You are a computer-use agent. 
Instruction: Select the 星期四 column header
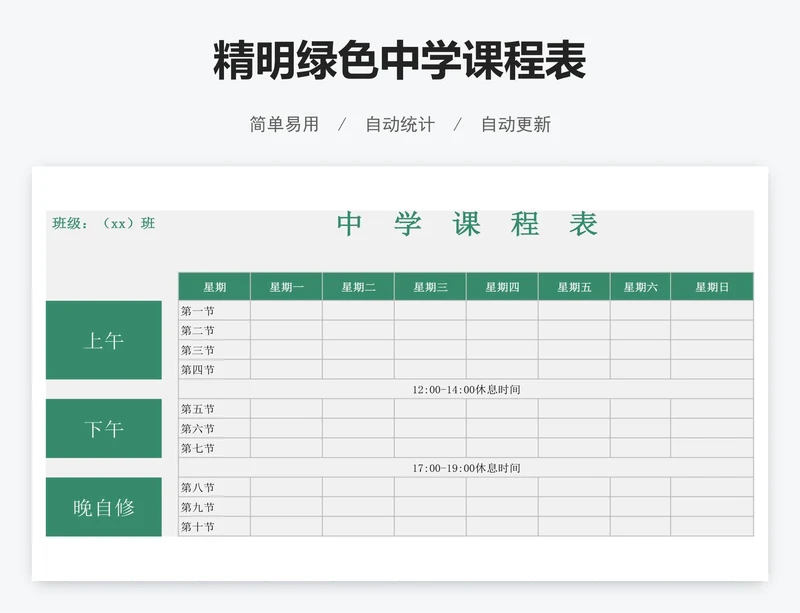click(x=502, y=287)
